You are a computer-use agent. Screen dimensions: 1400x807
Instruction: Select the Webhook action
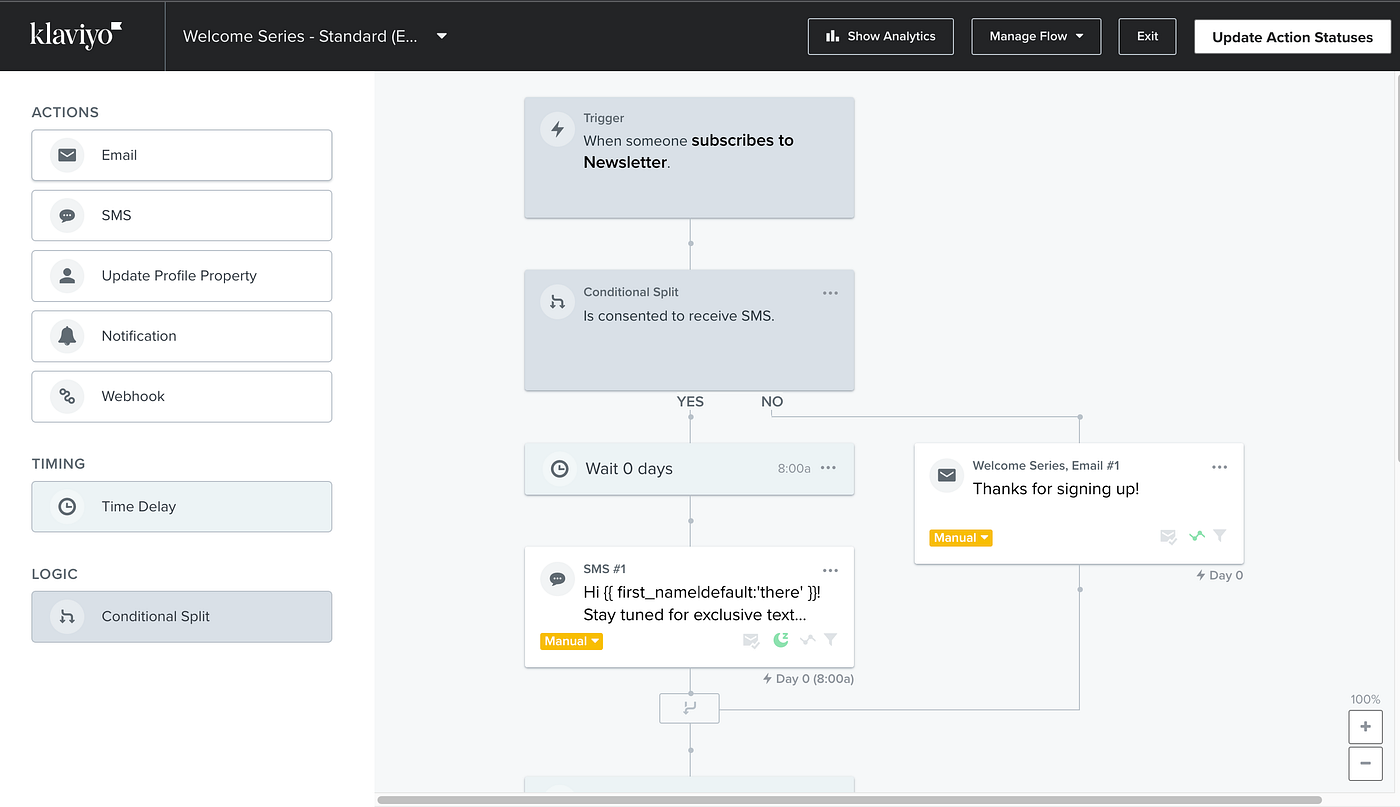(x=181, y=396)
